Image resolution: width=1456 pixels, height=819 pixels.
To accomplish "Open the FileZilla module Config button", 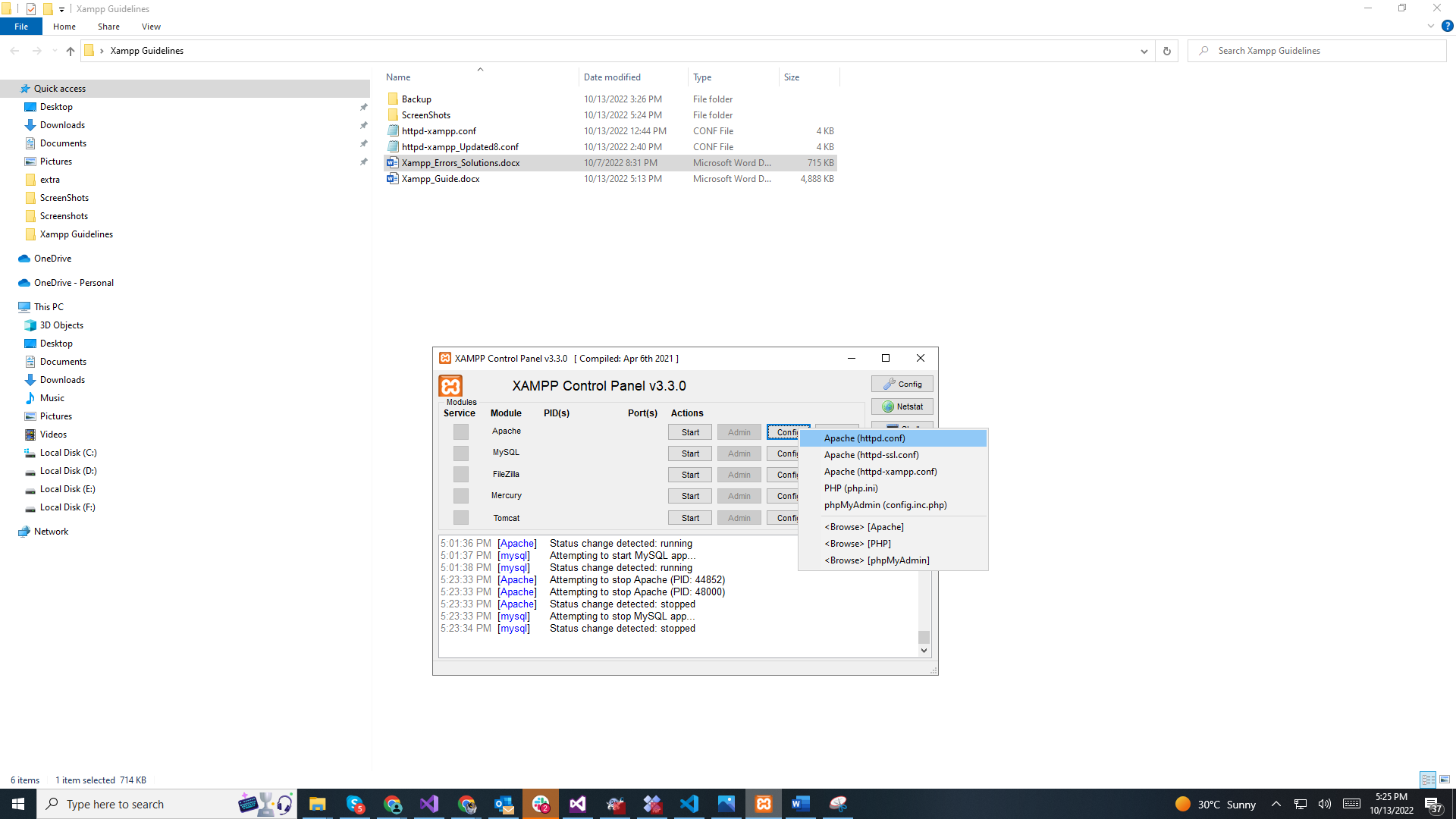I will click(784, 475).
